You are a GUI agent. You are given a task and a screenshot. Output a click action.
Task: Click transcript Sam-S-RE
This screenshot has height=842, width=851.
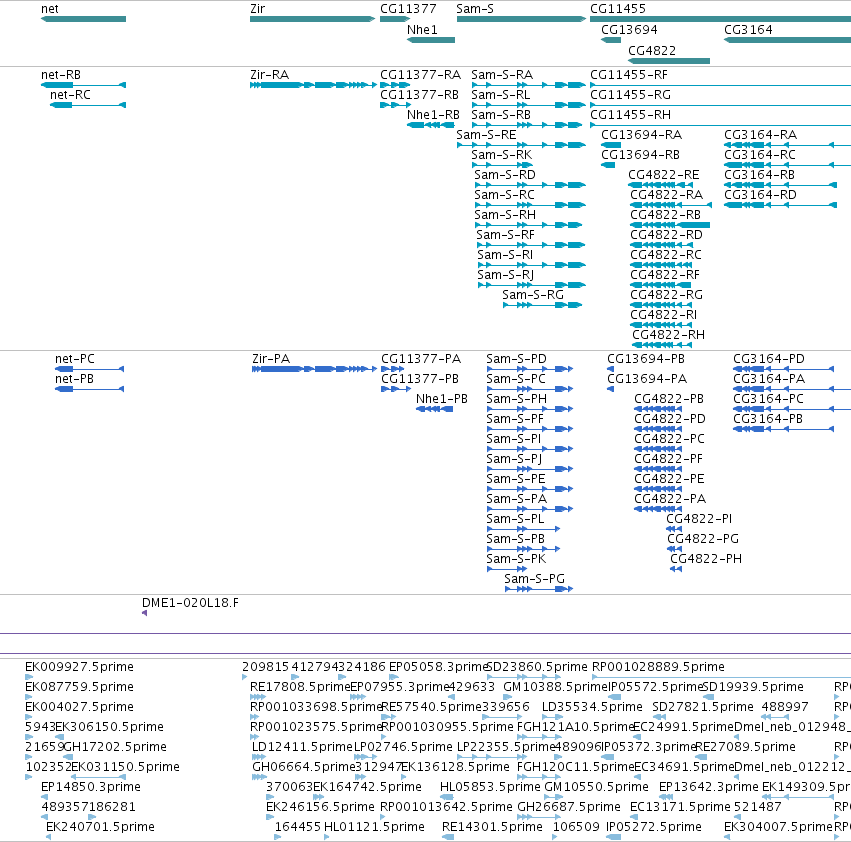pos(521,145)
